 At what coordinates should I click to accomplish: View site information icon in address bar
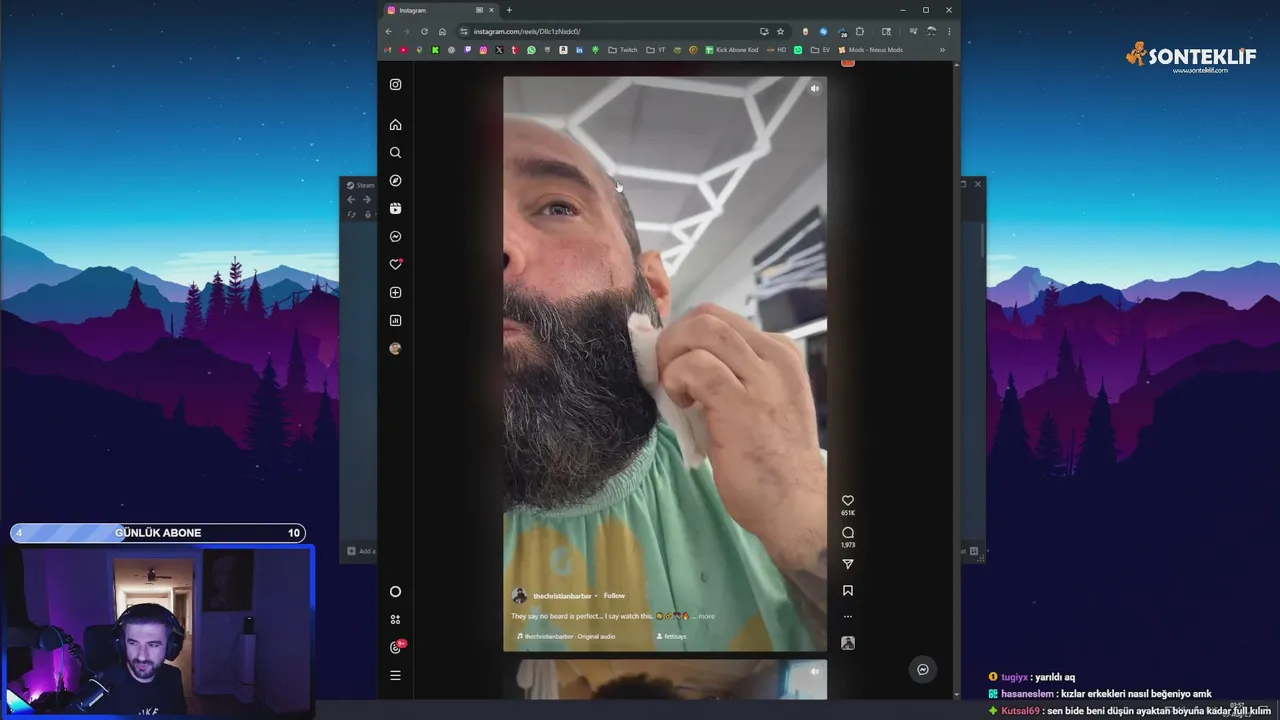[x=463, y=31]
